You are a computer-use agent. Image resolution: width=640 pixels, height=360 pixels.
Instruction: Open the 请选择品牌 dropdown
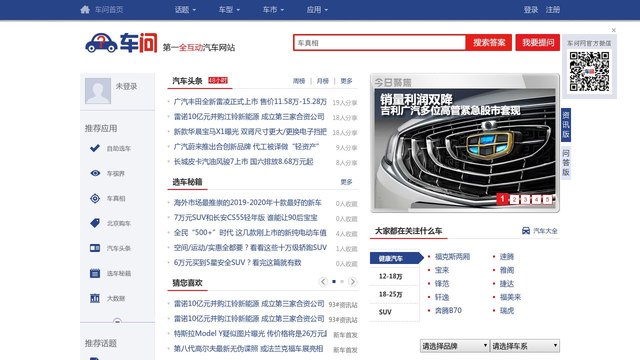454,346
